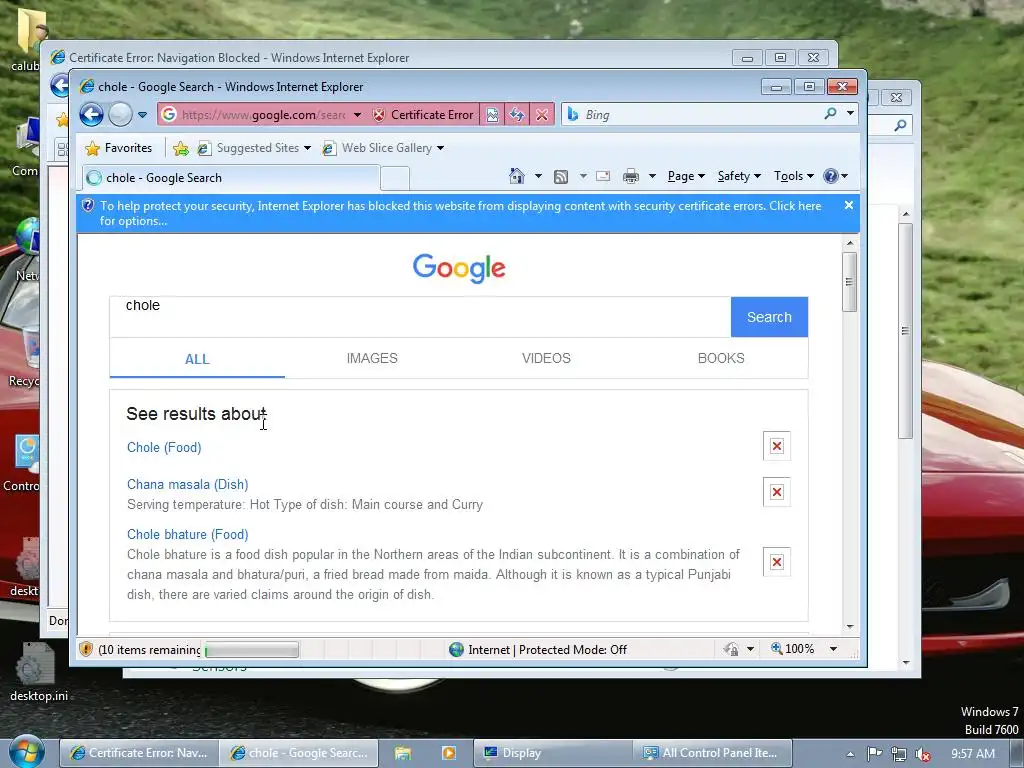Click broken image beside Chole bhature
Viewport: 1024px width, 768px height.
coord(776,562)
